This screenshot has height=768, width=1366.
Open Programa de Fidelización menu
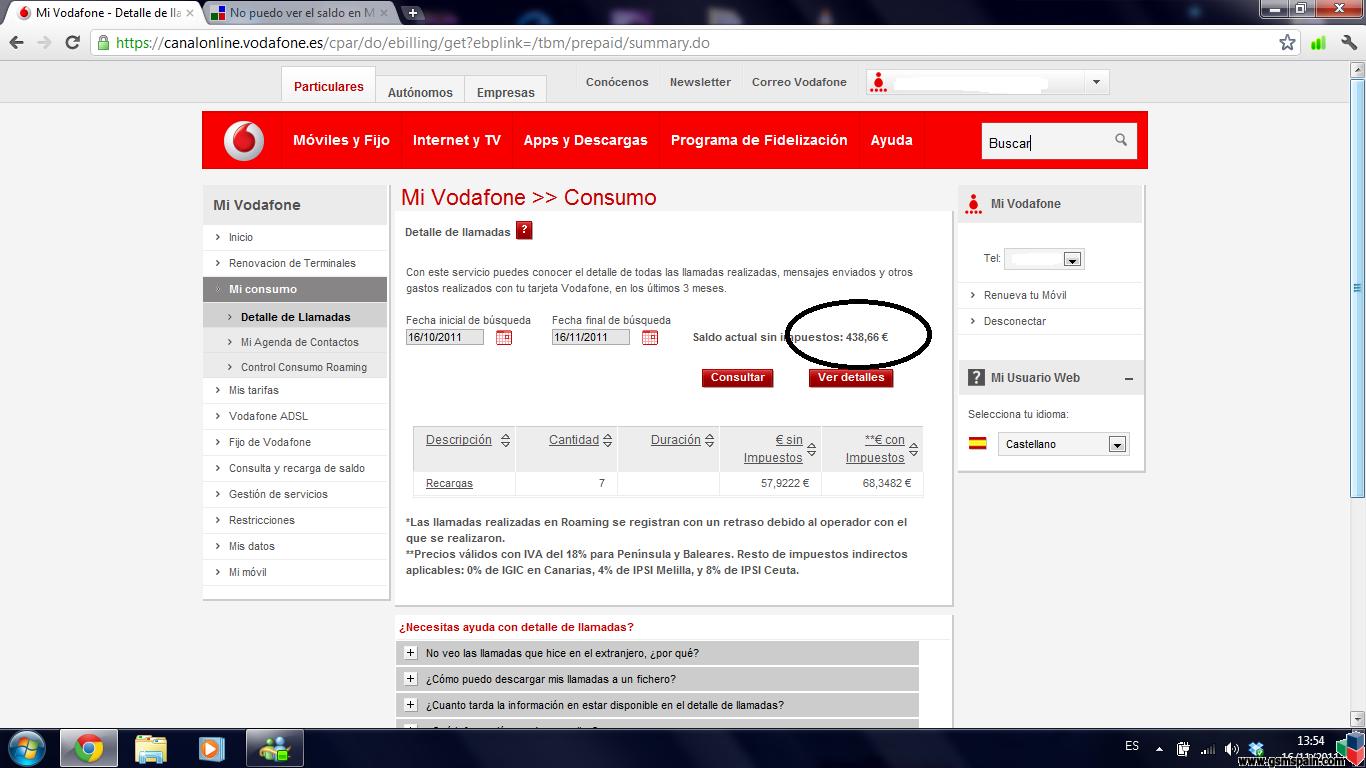759,140
